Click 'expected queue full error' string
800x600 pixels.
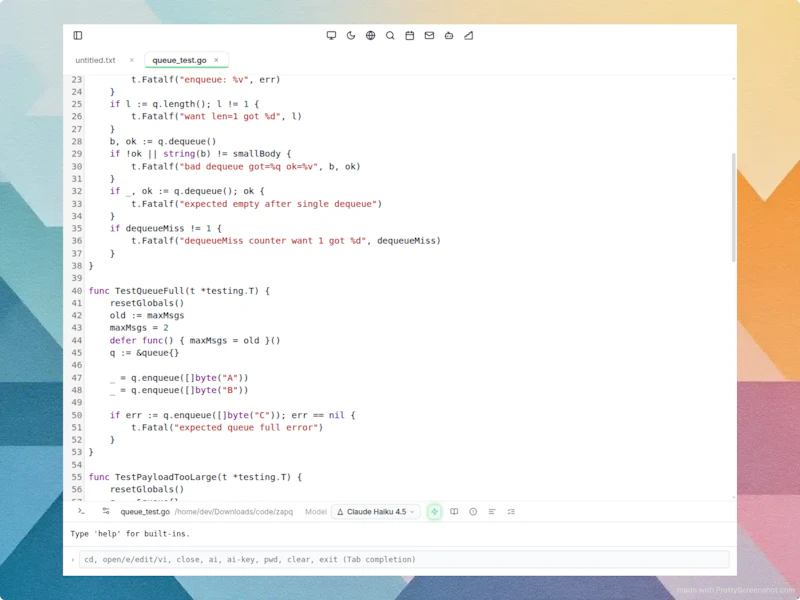(246, 428)
